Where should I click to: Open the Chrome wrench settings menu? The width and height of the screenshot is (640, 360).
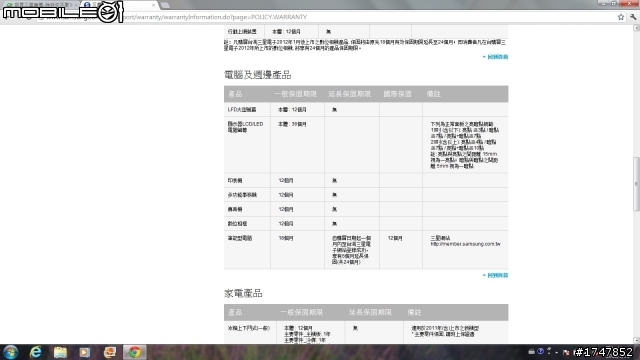click(x=633, y=17)
